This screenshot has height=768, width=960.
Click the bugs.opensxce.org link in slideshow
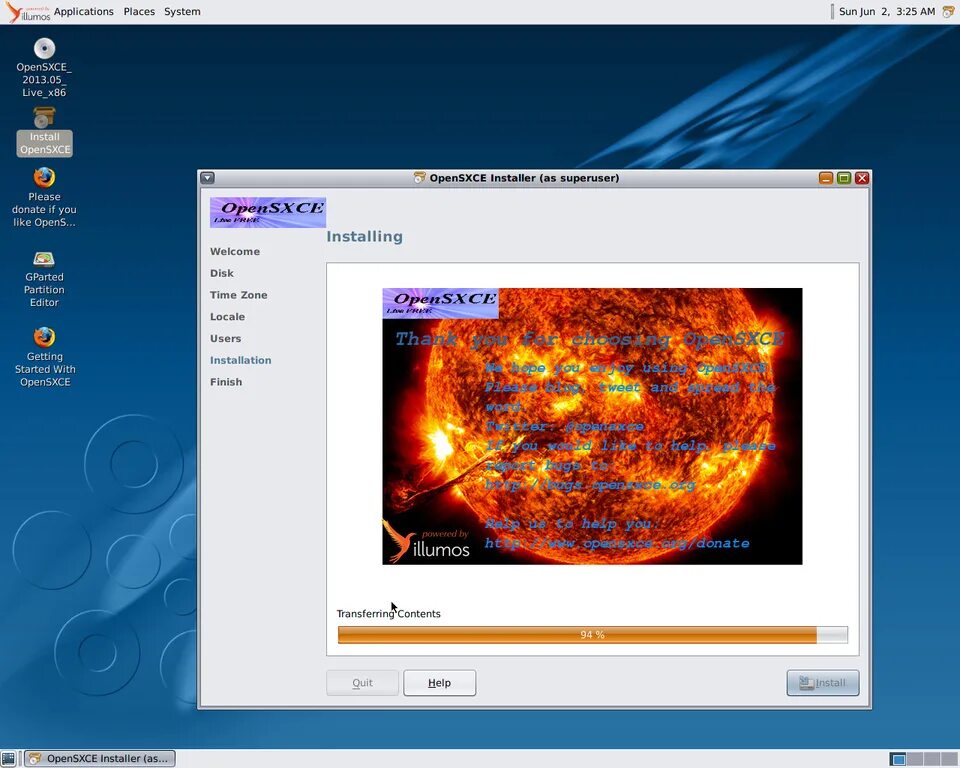tap(590, 485)
